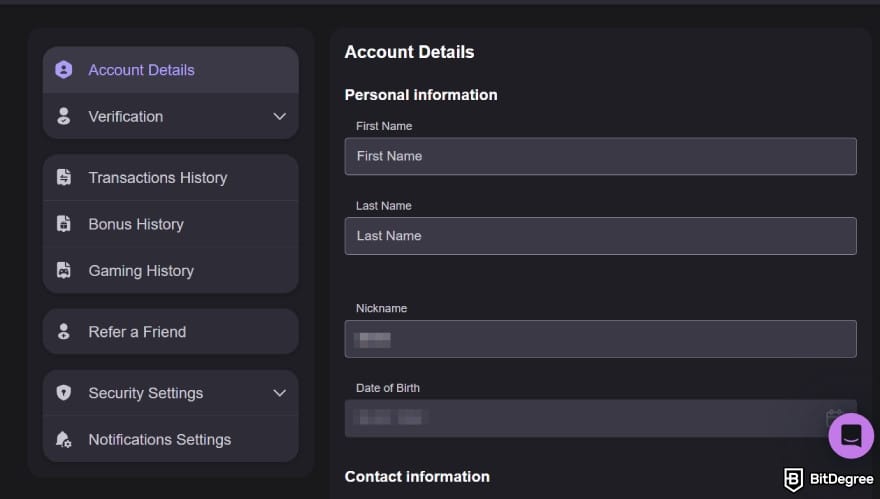The image size is (880, 499).
Task: Open the Verification menu item
Action: pyautogui.click(x=171, y=116)
